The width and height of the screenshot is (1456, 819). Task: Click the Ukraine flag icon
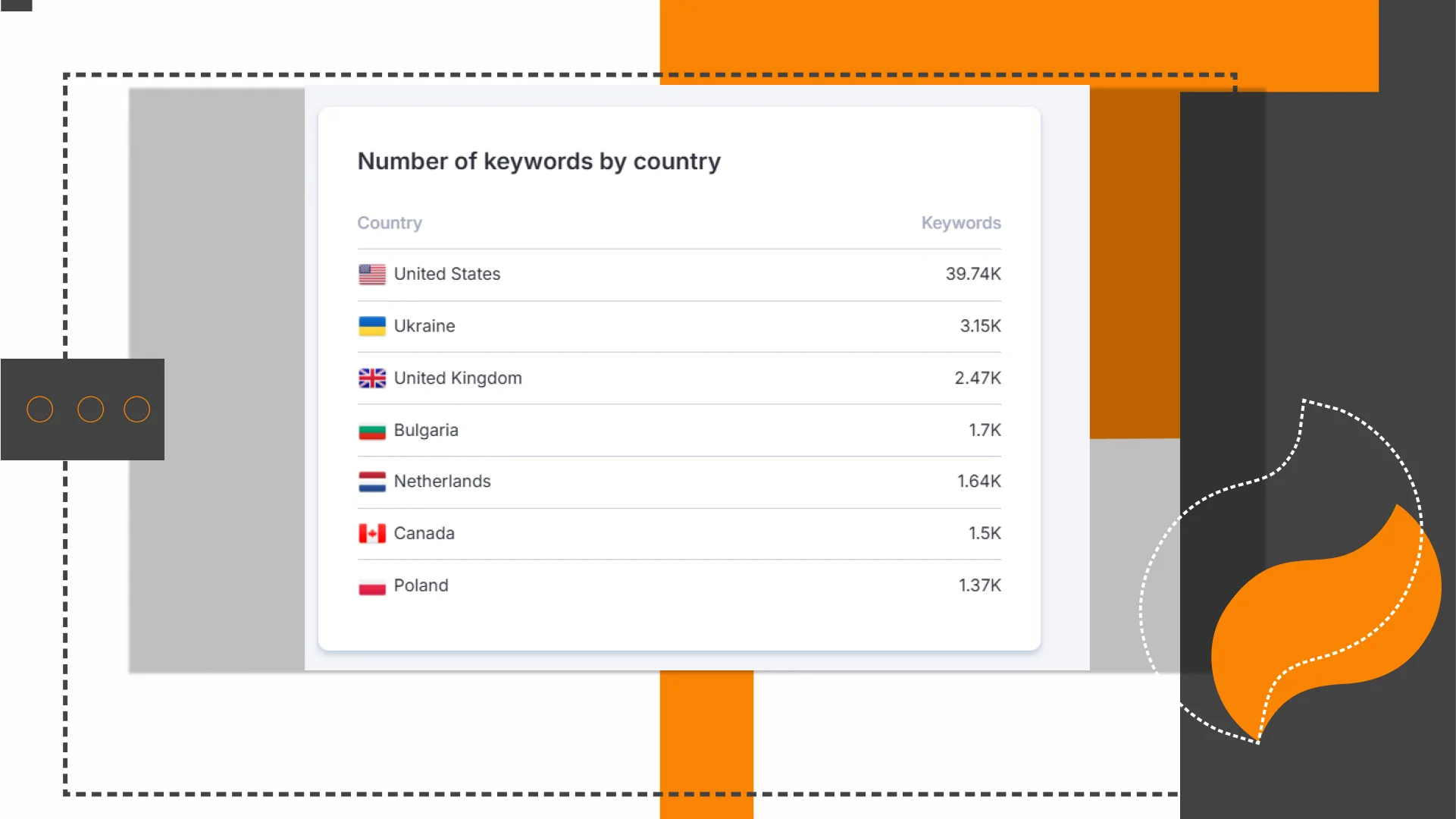pyautogui.click(x=371, y=326)
